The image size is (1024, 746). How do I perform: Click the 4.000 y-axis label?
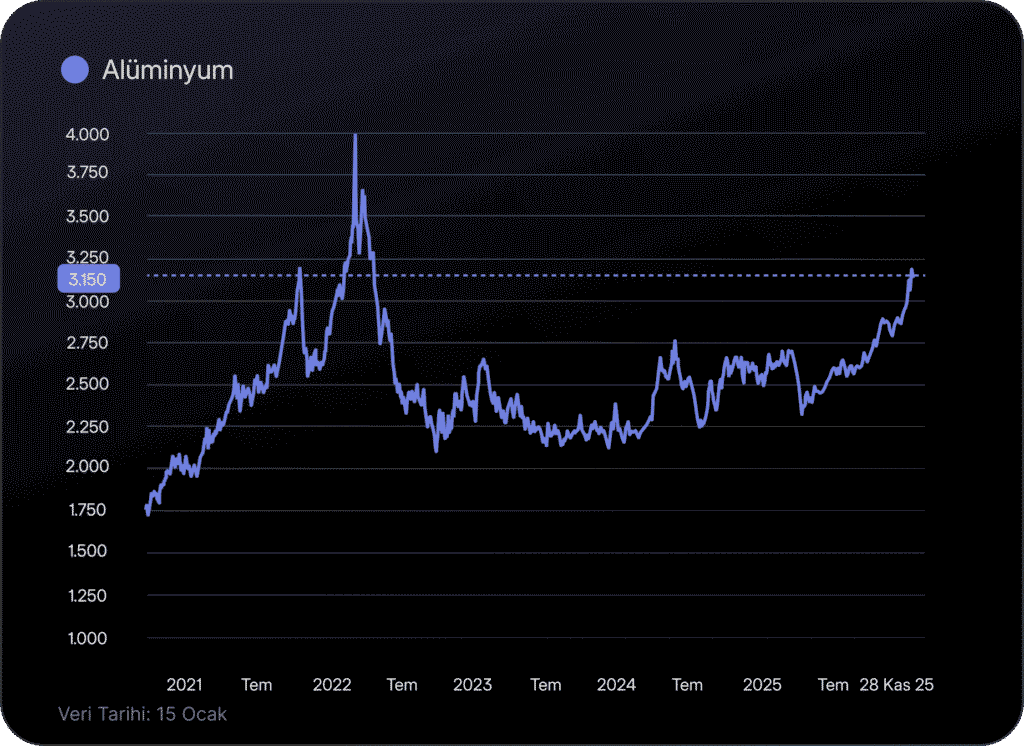coord(88,134)
